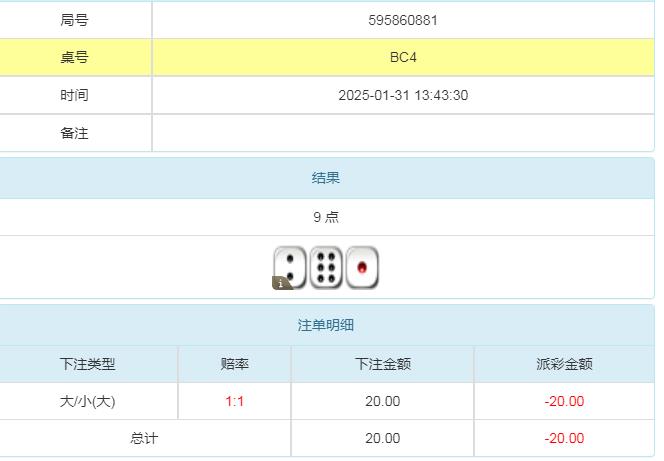
Task: Click the 下注类型 column header
Action: pyautogui.click(x=88, y=364)
